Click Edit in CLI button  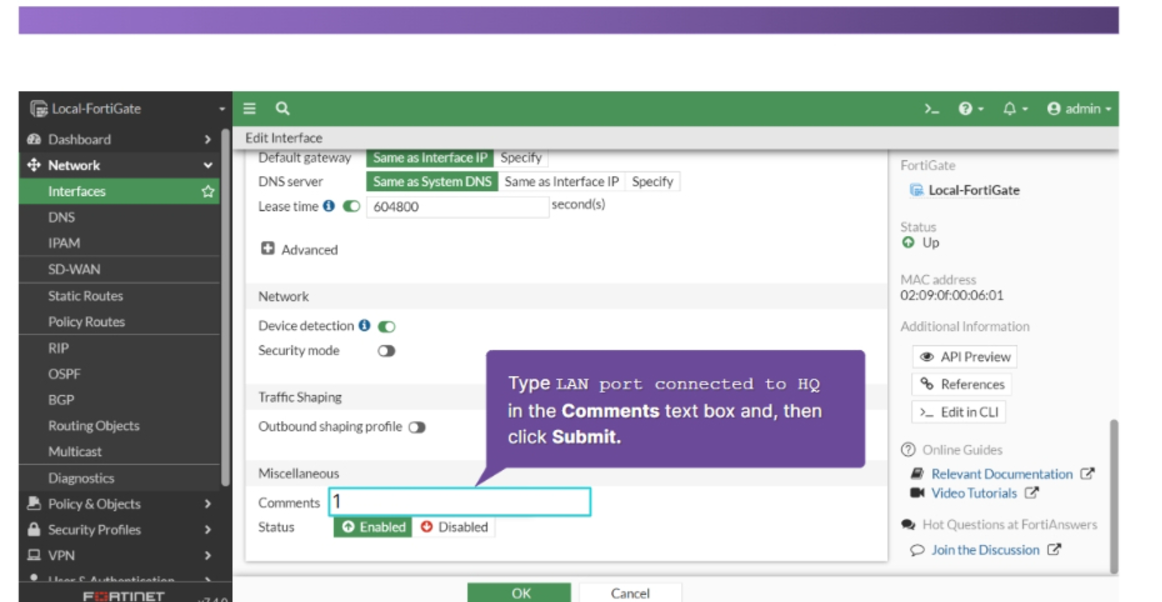(958, 412)
